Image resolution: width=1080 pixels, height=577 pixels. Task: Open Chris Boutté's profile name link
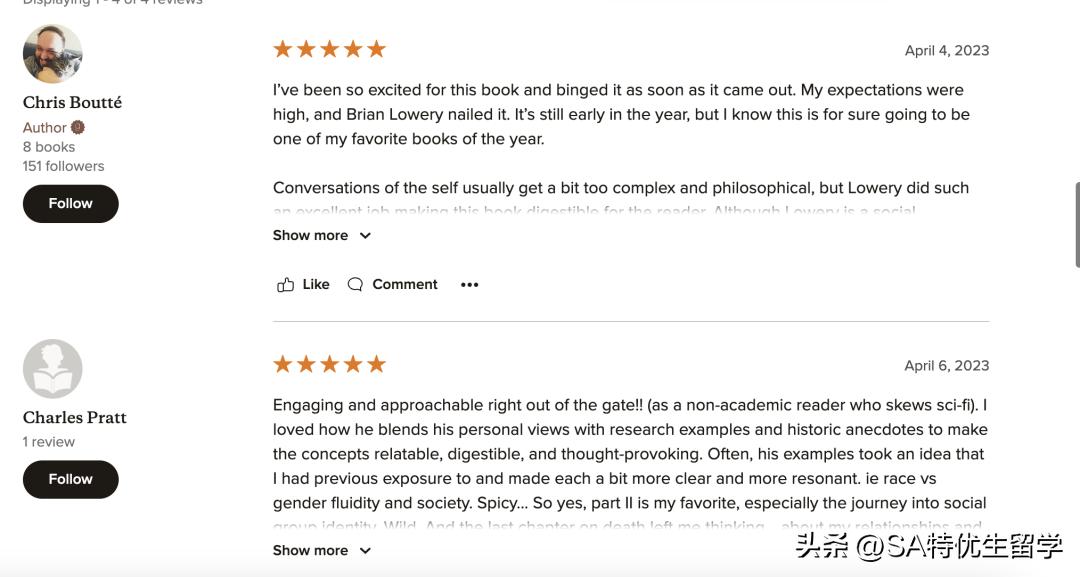[x=72, y=103]
